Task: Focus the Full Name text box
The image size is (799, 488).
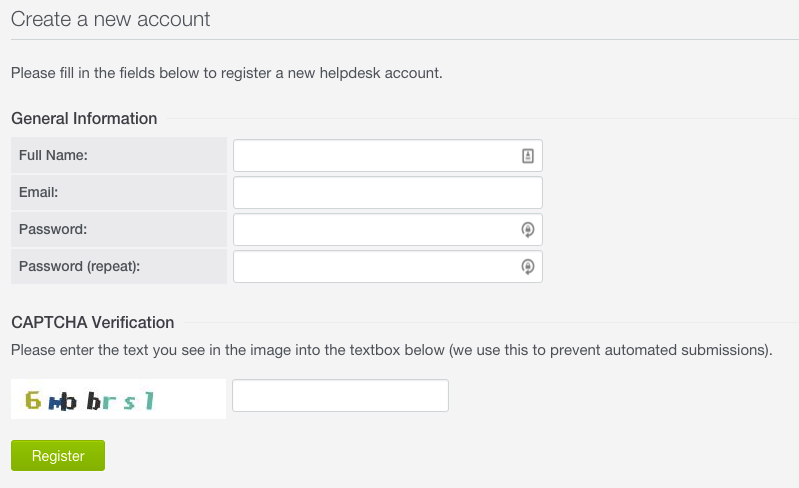Action: coord(388,155)
